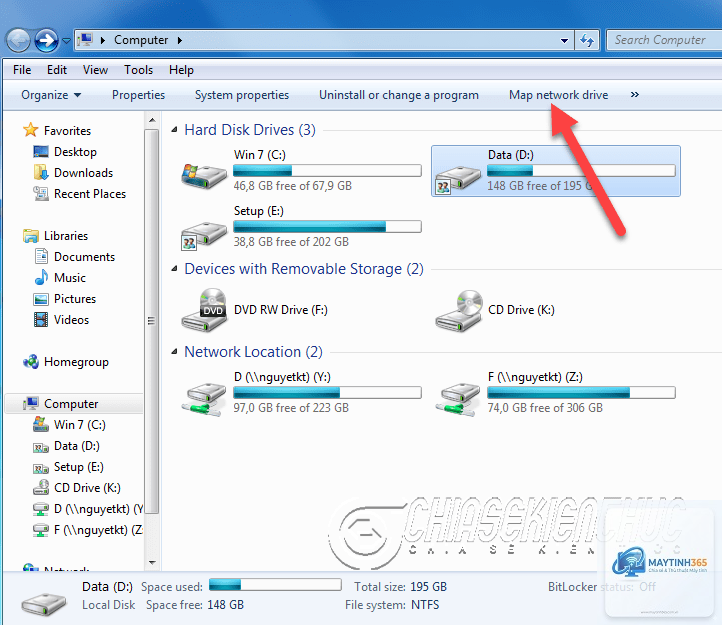The height and width of the screenshot is (625, 722).
Task: Click the Music library note icon
Action: click(41, 277)
